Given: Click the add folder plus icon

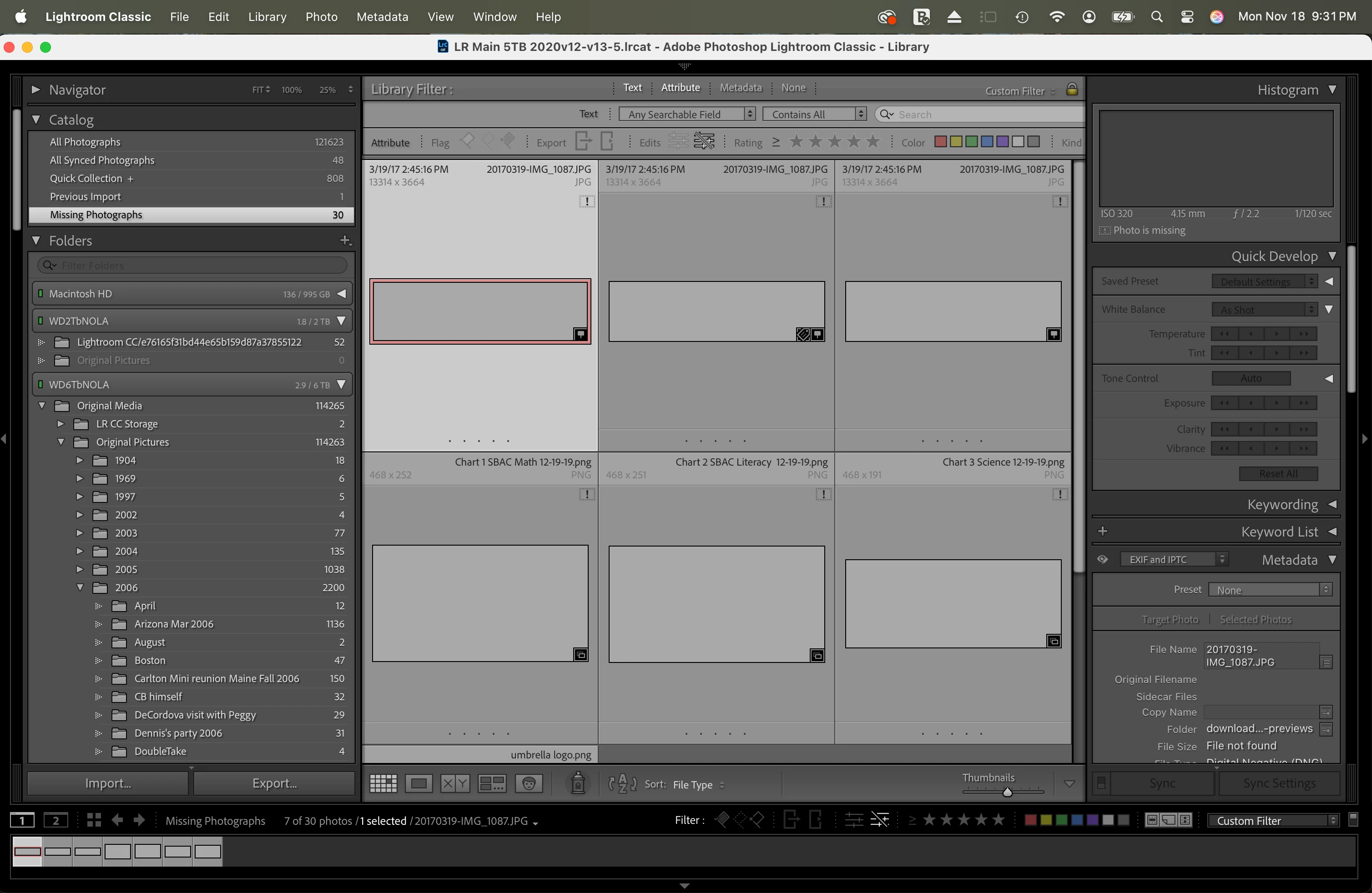Looking at the screenshot, I should coord(345,240).
